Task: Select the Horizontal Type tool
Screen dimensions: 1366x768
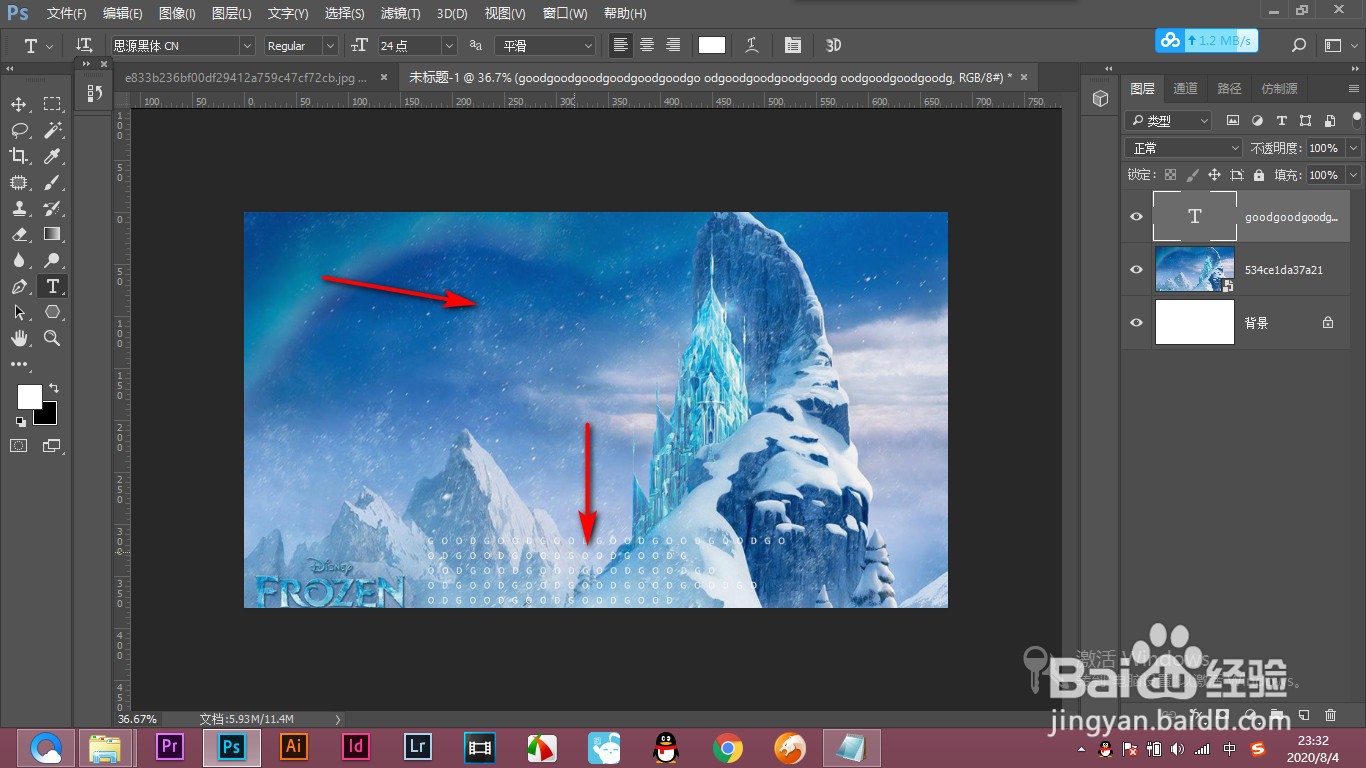Action: 52,286
